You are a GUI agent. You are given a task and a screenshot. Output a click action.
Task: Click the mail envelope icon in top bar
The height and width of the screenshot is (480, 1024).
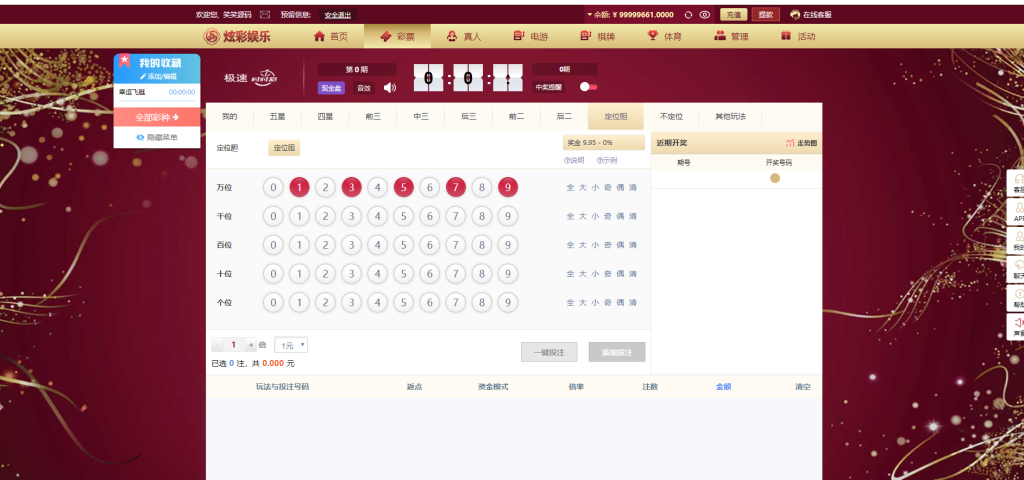pos(265,15)
